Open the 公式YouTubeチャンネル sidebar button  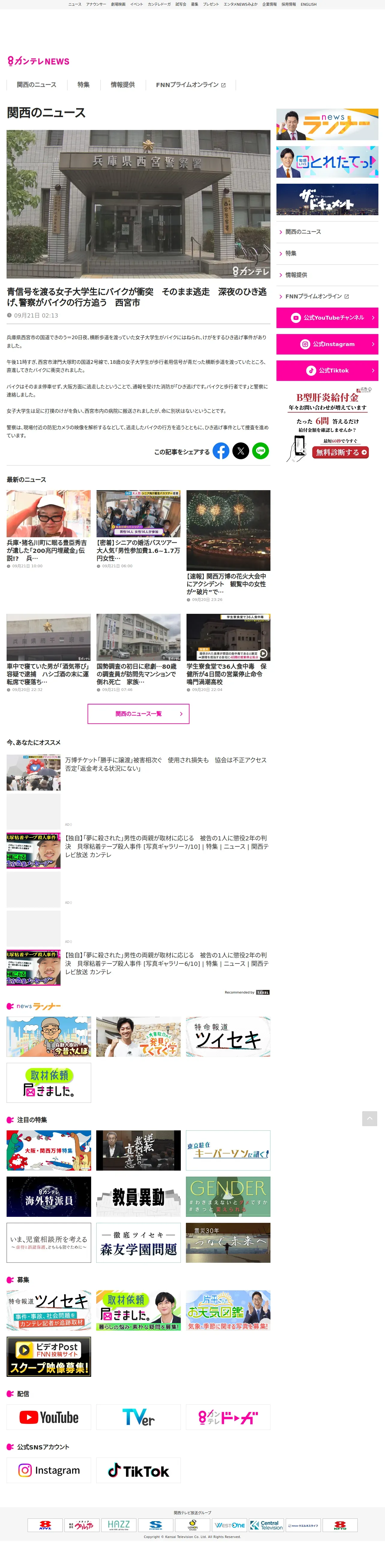(x=327, y=318)
